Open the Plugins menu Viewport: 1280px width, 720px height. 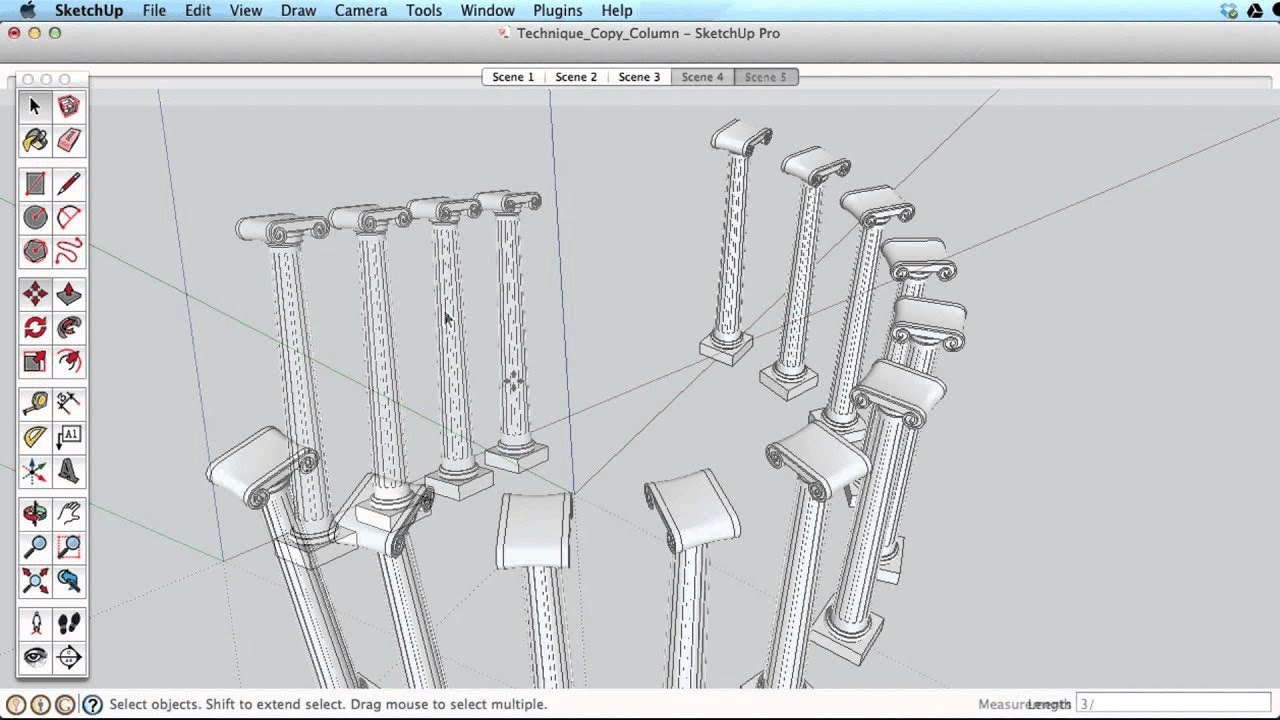(558, 11)
